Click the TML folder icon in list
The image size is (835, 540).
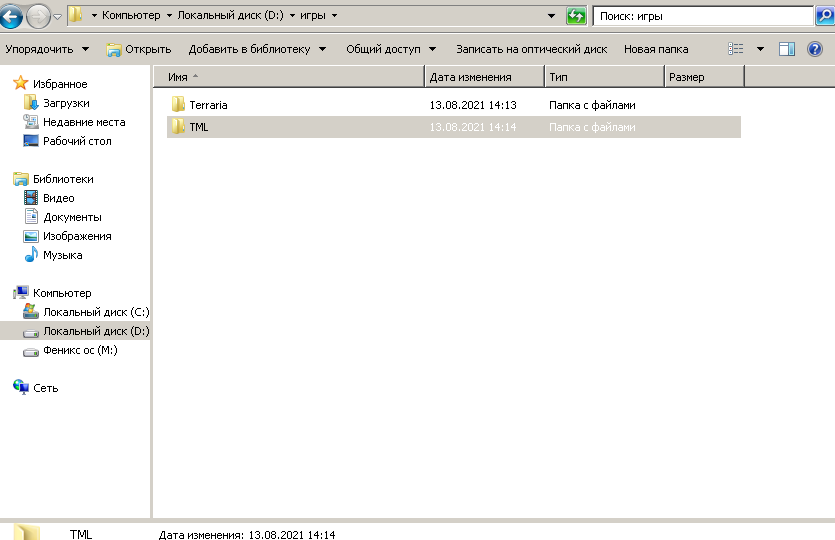(x=178, y=127)
